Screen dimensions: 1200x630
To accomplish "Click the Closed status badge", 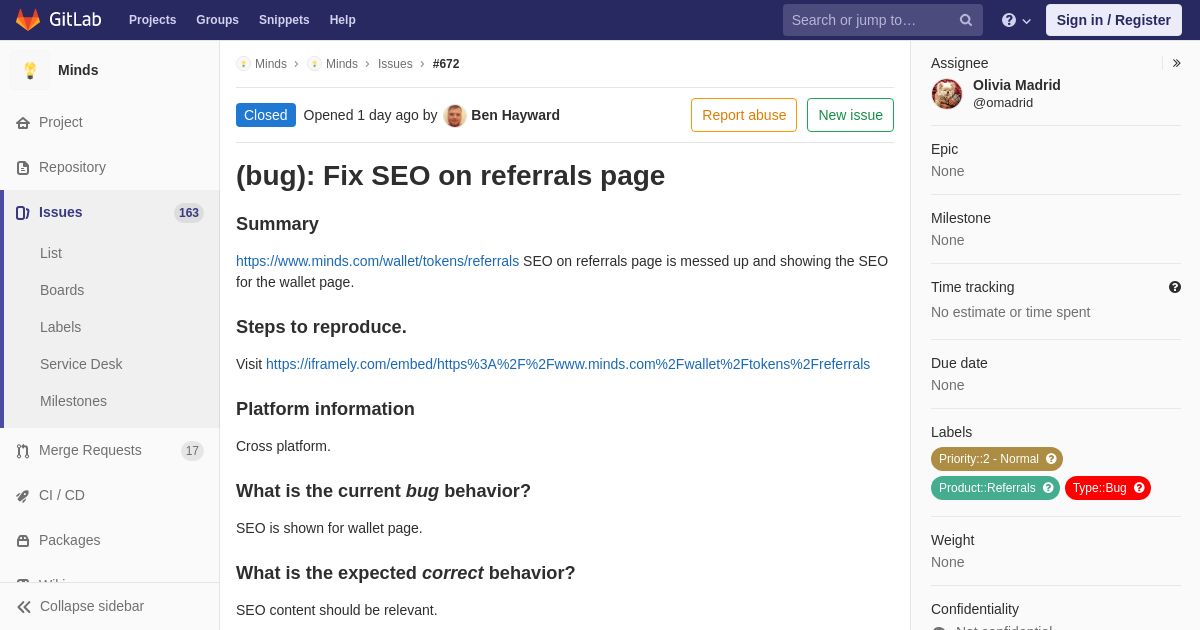I will 266,115.
